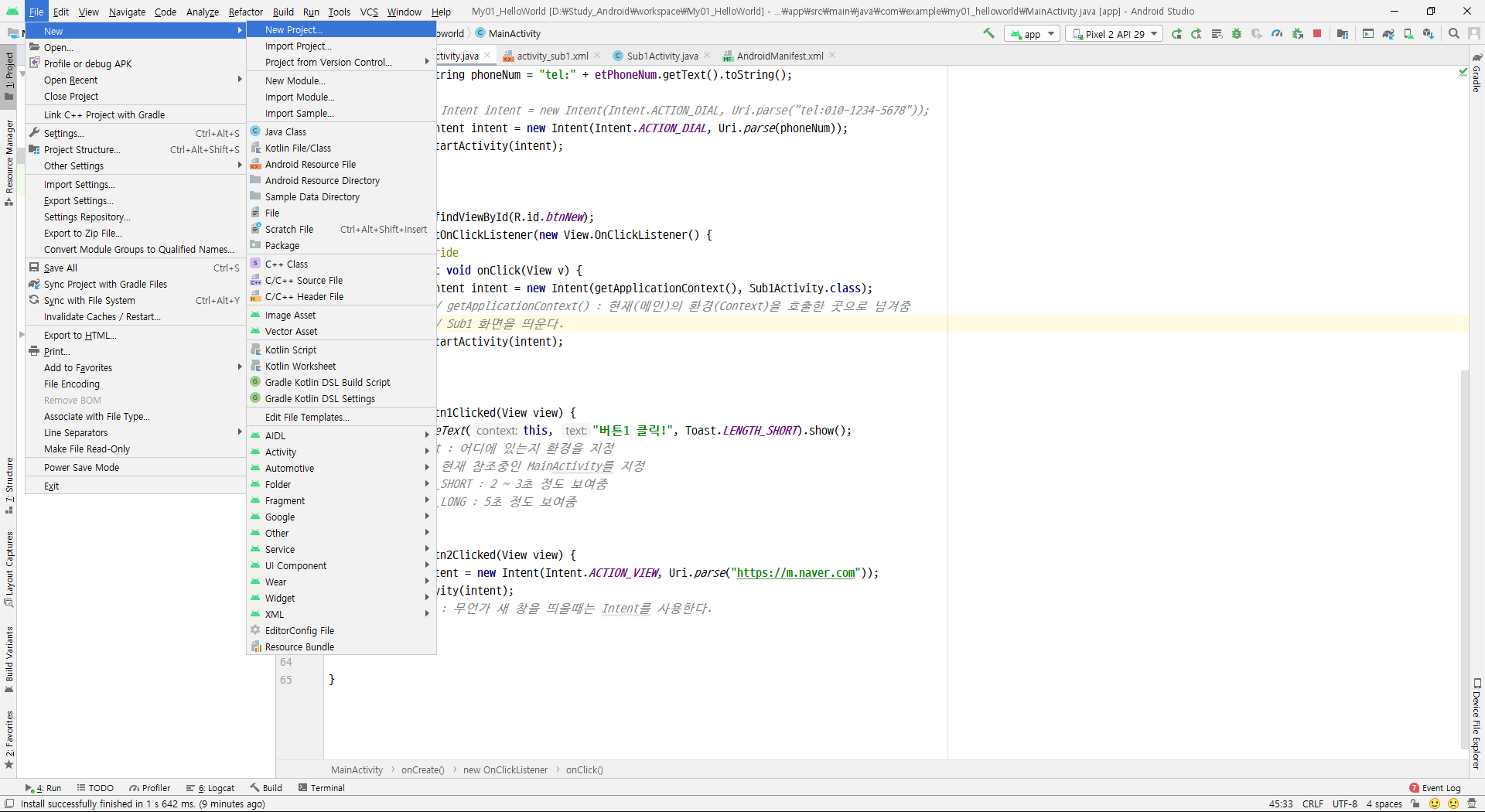Select New Project menu item
Image resolution: width=1485 pixels, height=812 pixels.
(341, 29)
